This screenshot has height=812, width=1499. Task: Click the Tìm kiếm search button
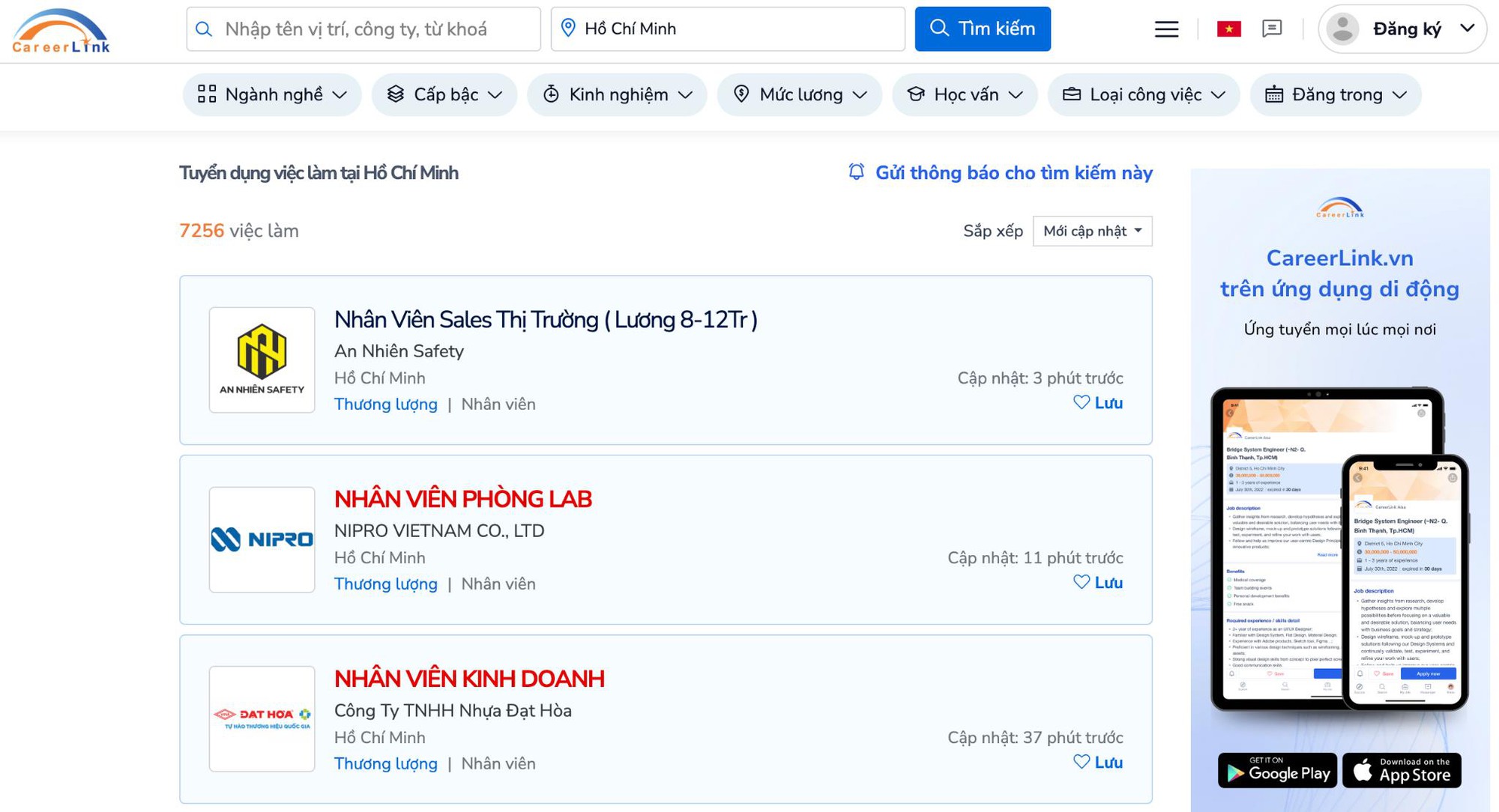coord(983,28)
